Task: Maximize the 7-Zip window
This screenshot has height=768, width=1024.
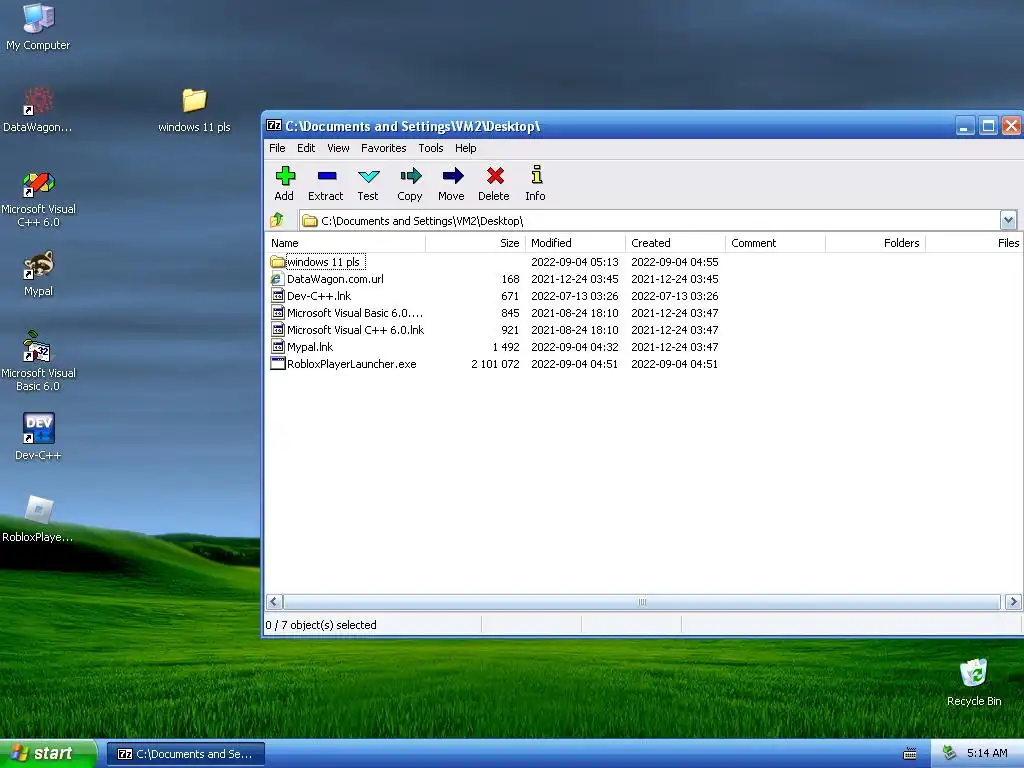Action: [x=988, y=125]
